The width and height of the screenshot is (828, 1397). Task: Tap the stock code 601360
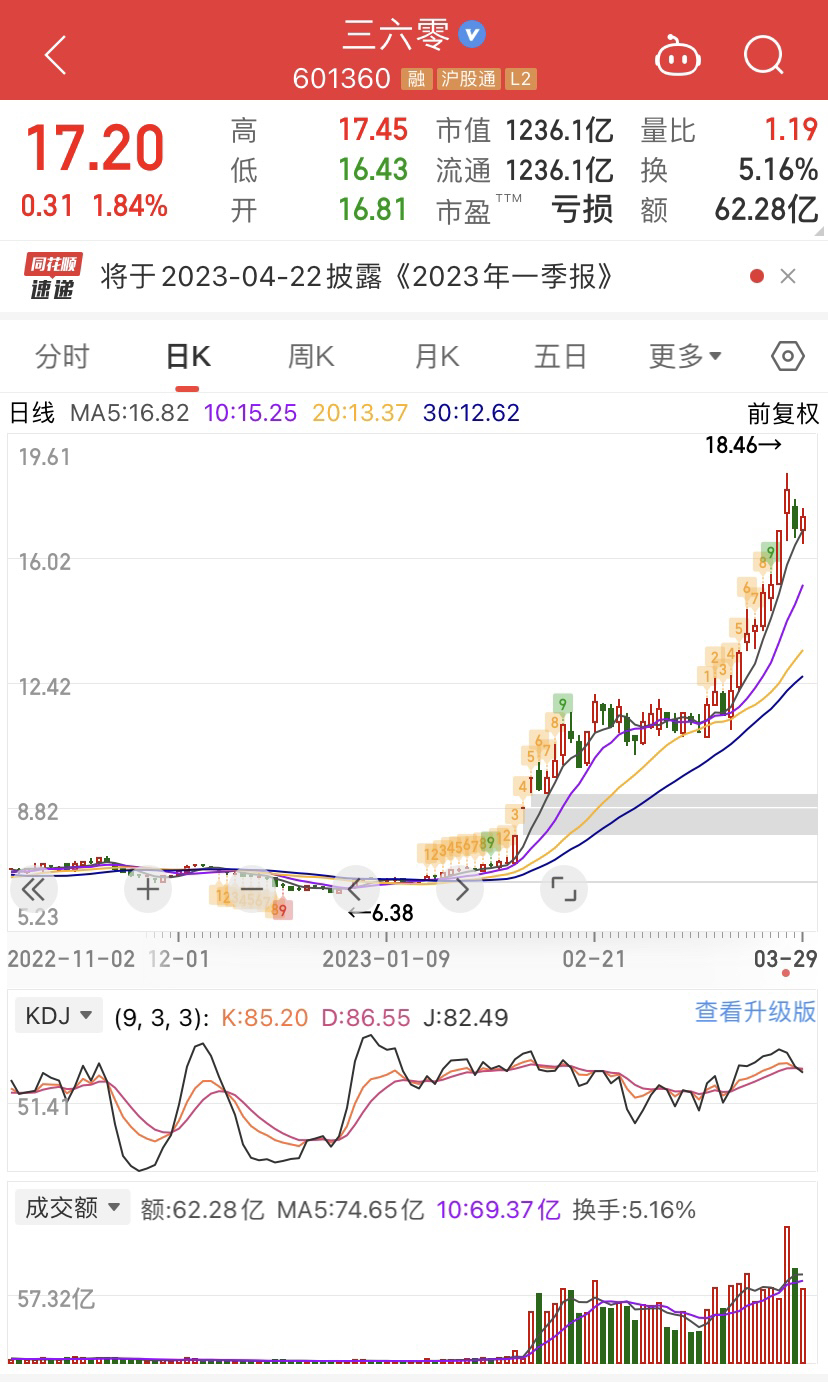coord(341,79)
